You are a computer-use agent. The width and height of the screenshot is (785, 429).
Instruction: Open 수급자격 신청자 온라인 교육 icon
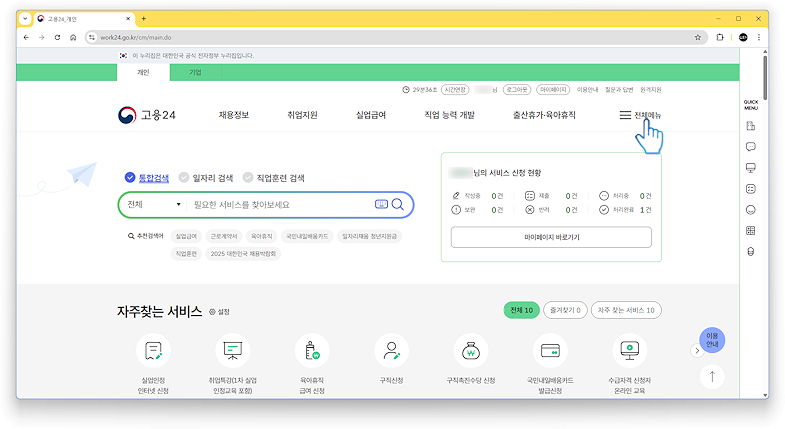pos(630,350)
